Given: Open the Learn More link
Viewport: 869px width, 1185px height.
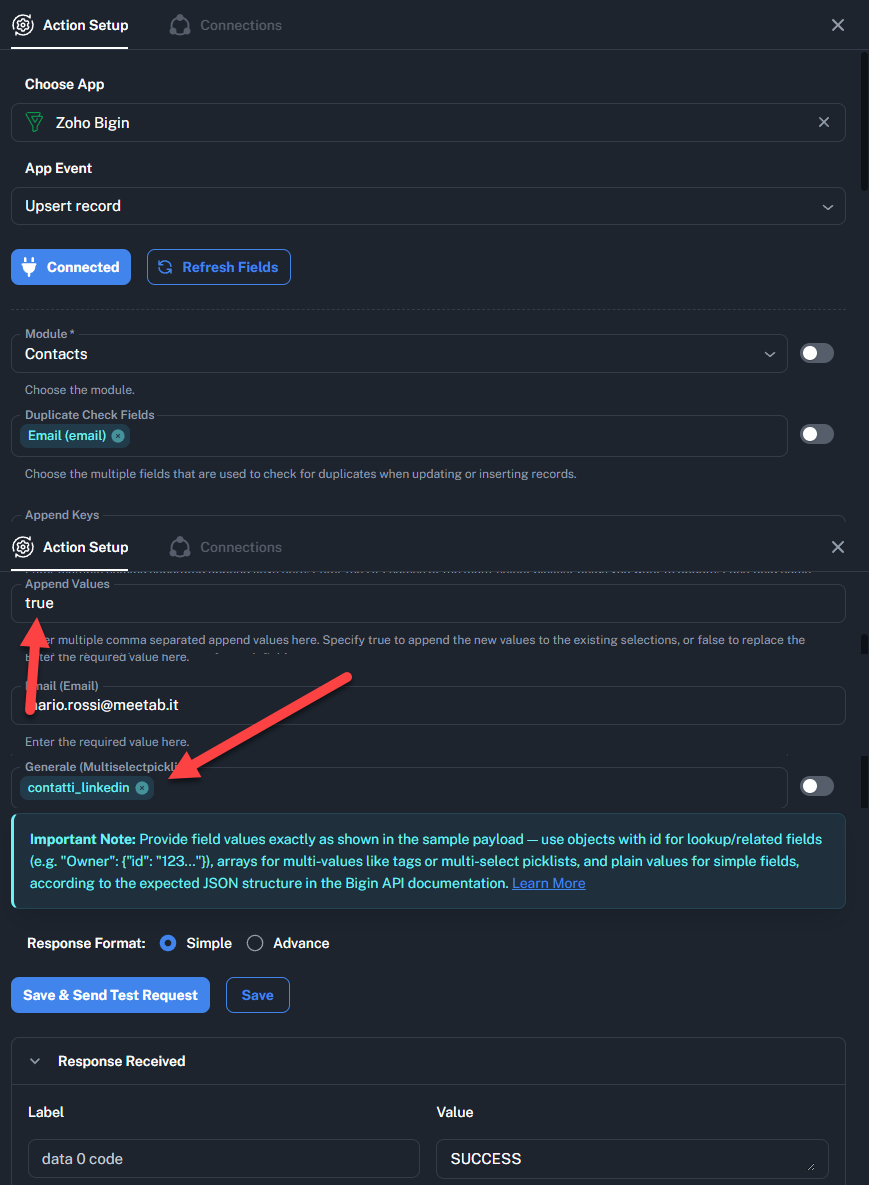Looking at the screenshot, I should (548, 883).
